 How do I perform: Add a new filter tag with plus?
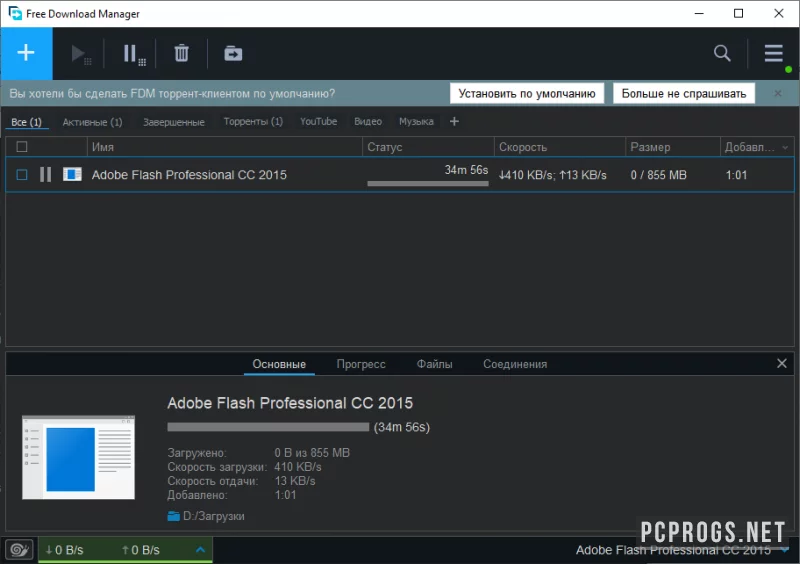pyautogui.click(x=454, y=121)
